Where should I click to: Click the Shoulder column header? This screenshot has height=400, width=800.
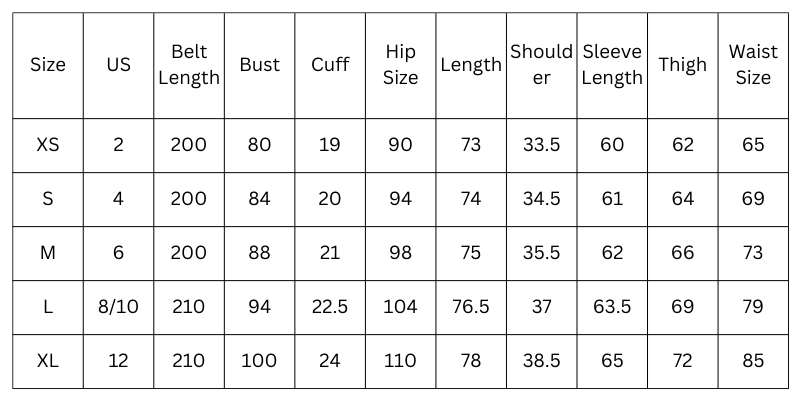pyautogui.click(x=541, y=65)
